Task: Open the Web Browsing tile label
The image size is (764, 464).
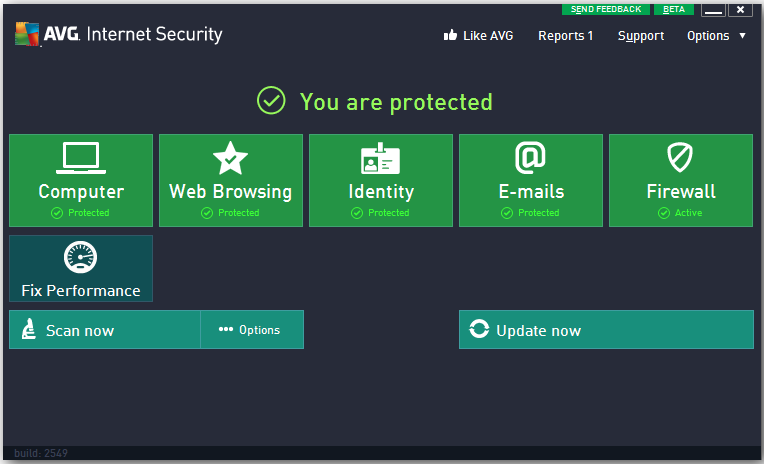Action: tap(230, 192)
